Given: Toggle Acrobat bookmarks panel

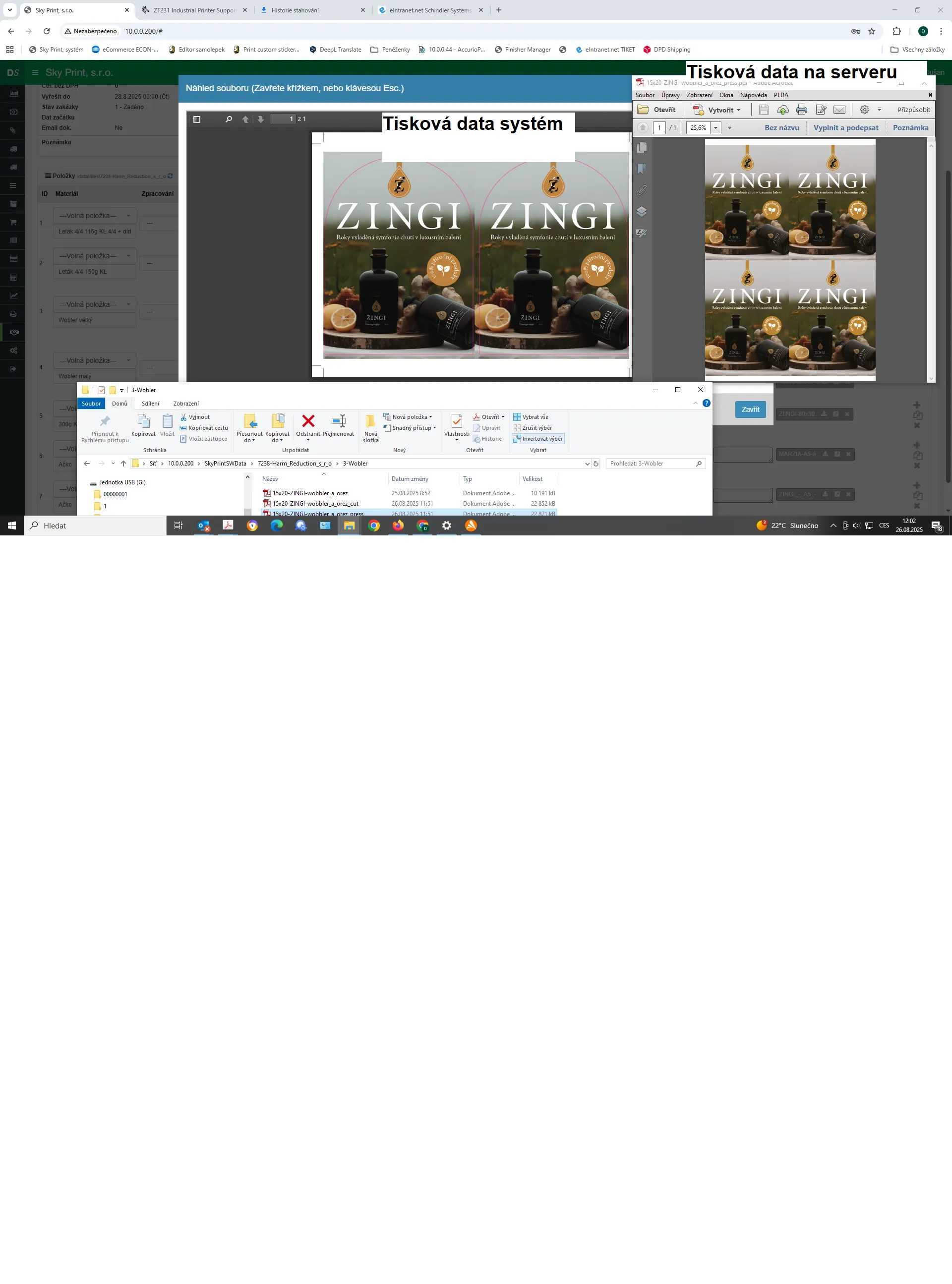Looking at the screenshot, I should [642, 169].
